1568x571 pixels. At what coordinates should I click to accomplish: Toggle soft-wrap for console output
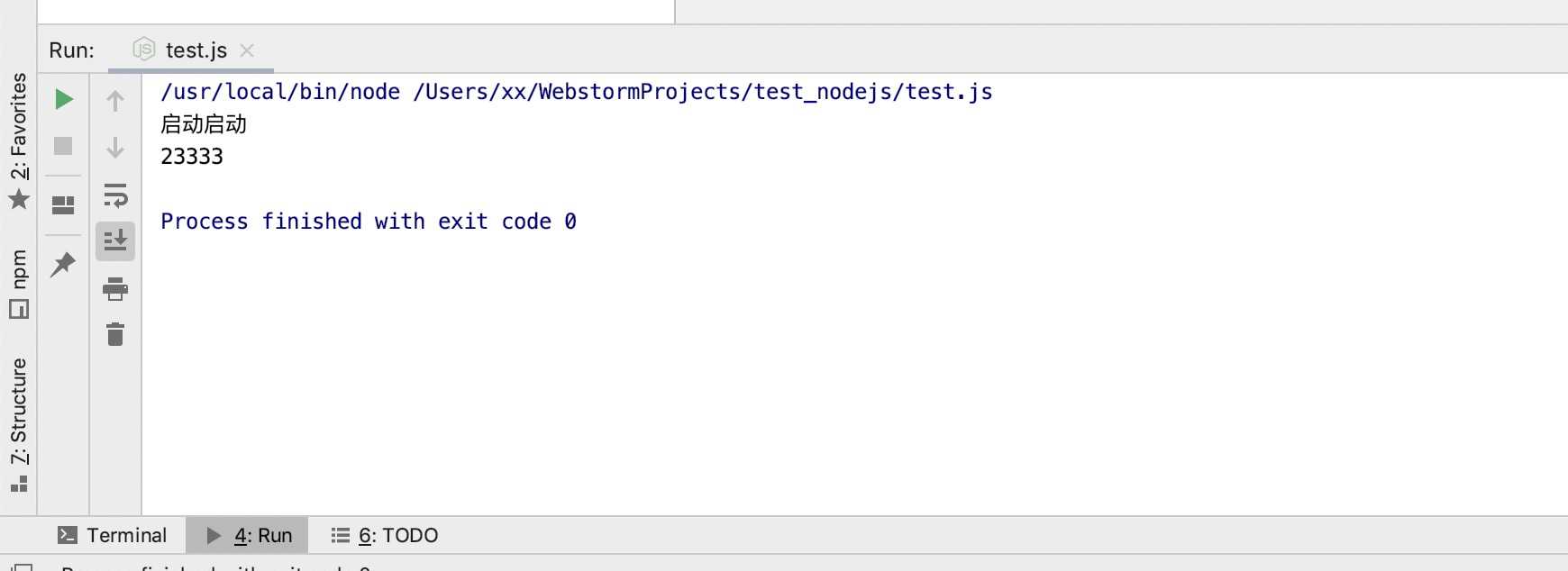pos(115,195)
